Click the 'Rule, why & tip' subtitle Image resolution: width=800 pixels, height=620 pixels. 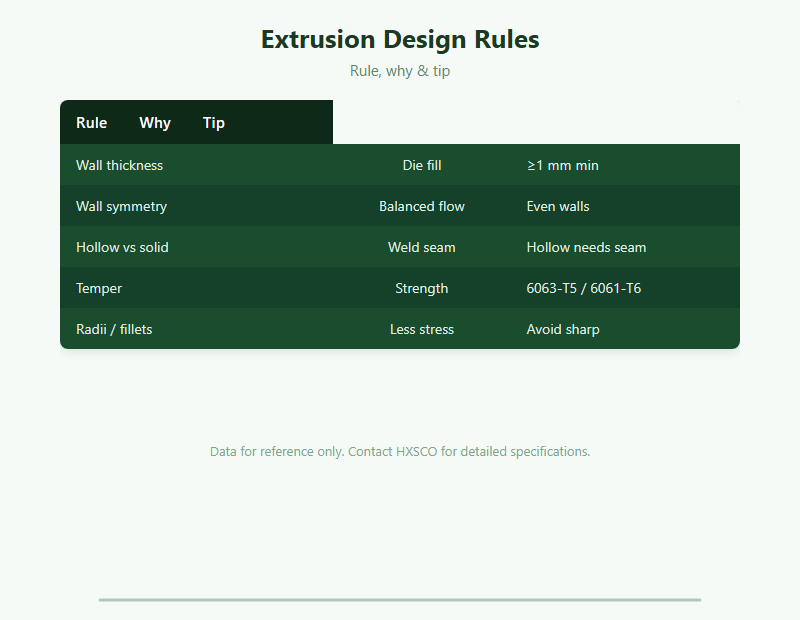pos(400,71)
